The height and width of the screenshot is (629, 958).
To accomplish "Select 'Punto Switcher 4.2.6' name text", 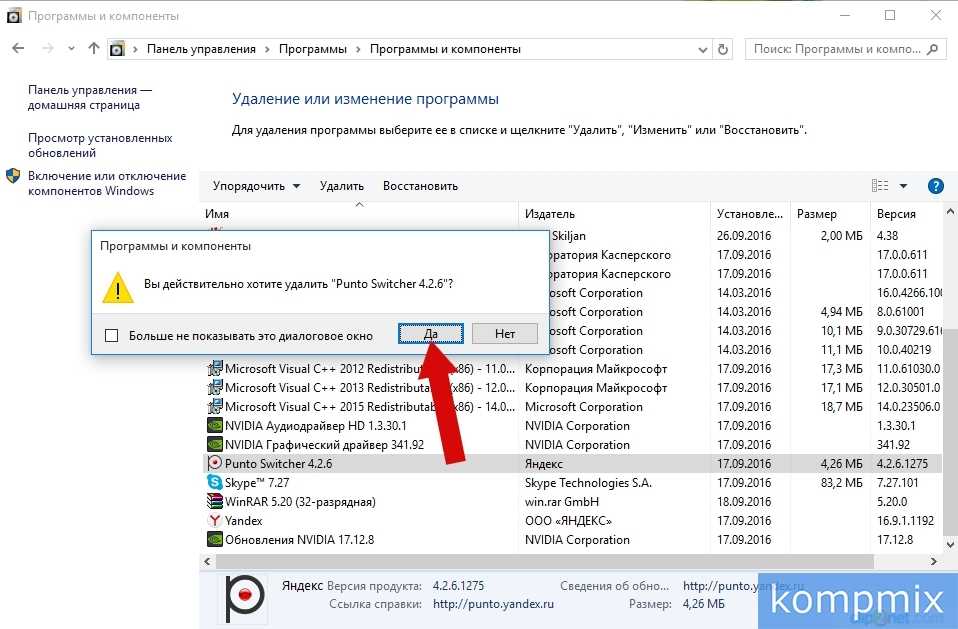I will coord(279,464).
